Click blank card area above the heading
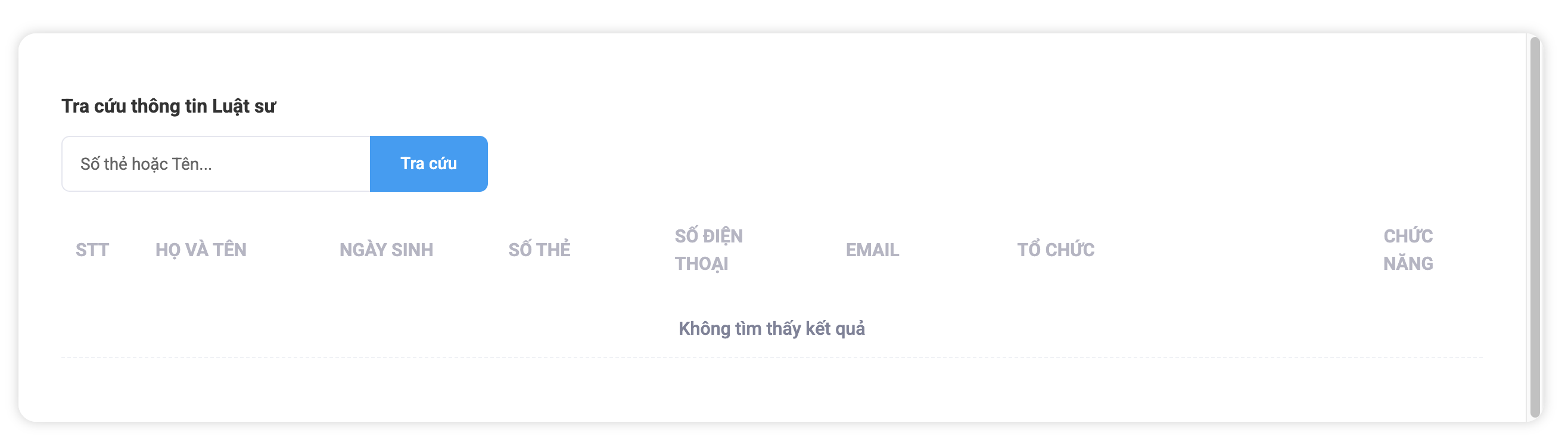The width and height of the screenshot is (1568, 448). (x=771, y=61)
